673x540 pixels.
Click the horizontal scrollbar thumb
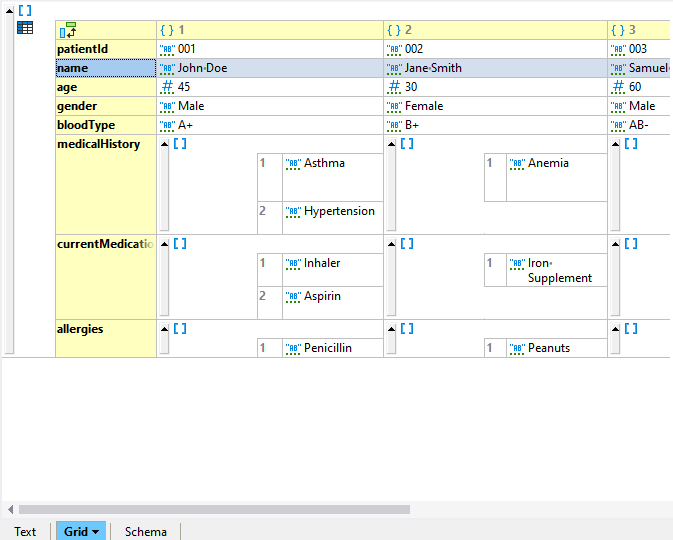213,509
